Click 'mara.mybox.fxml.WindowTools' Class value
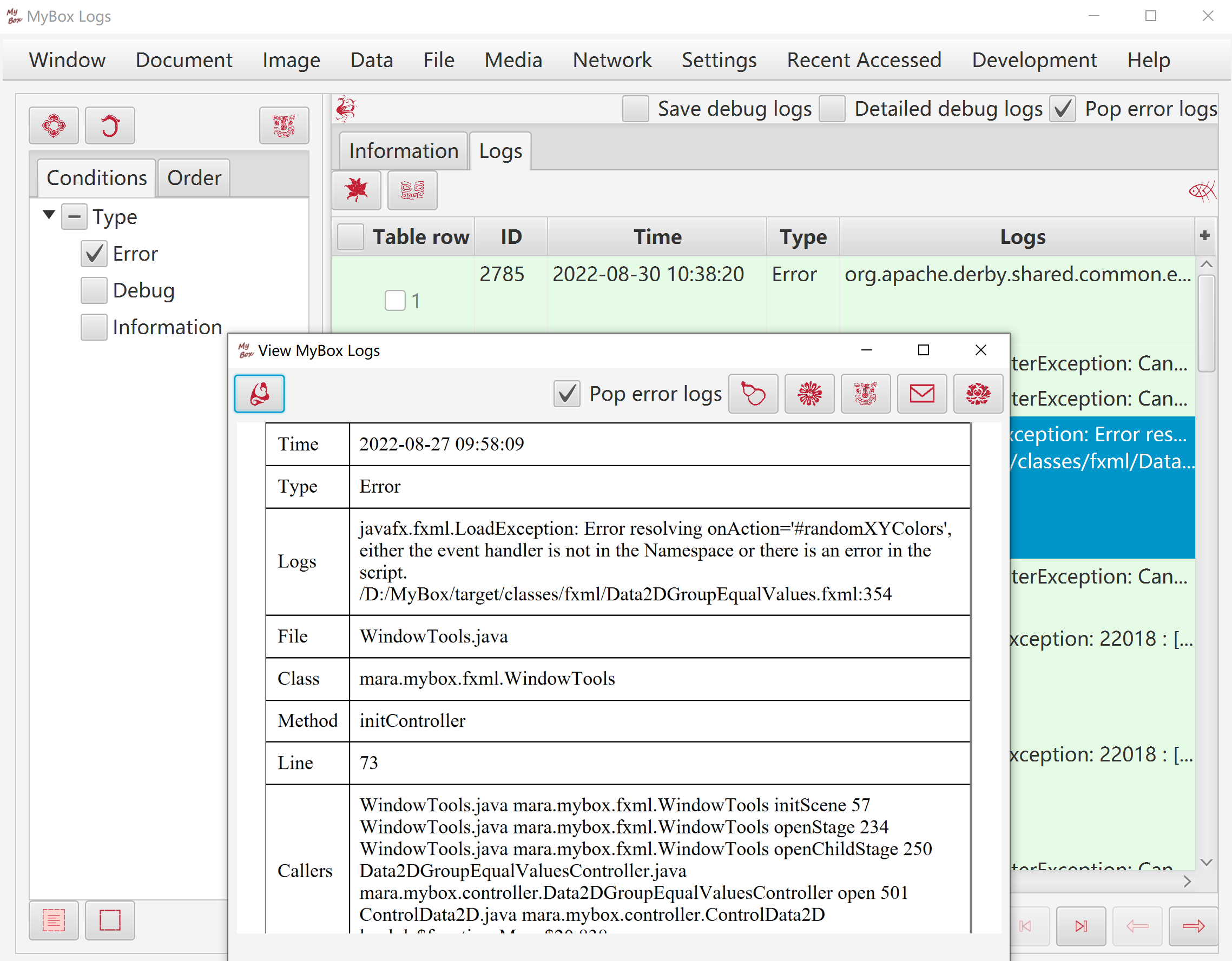This screenshot has width=1232, height=961. [x=487, y=679]
